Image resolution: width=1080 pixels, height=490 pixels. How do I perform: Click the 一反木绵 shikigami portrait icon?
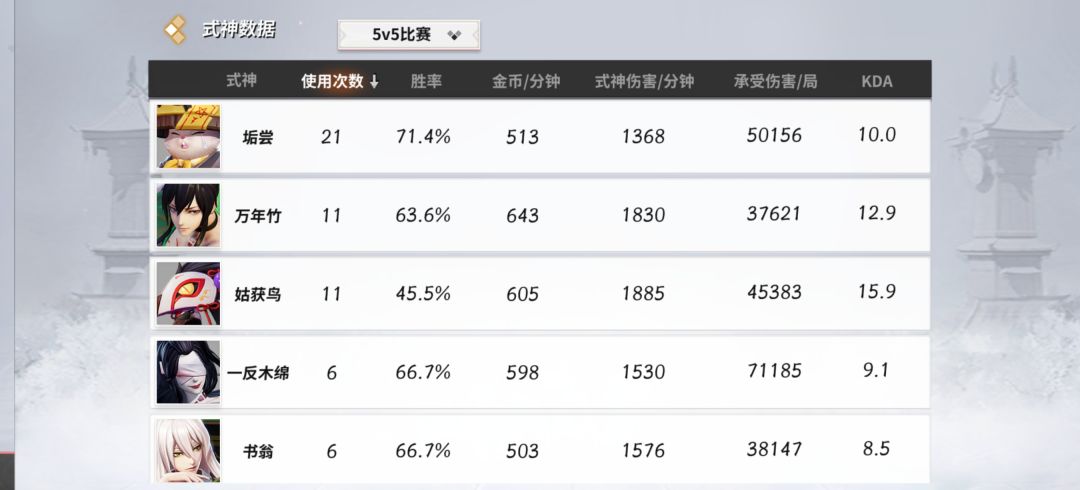(188, 372)
